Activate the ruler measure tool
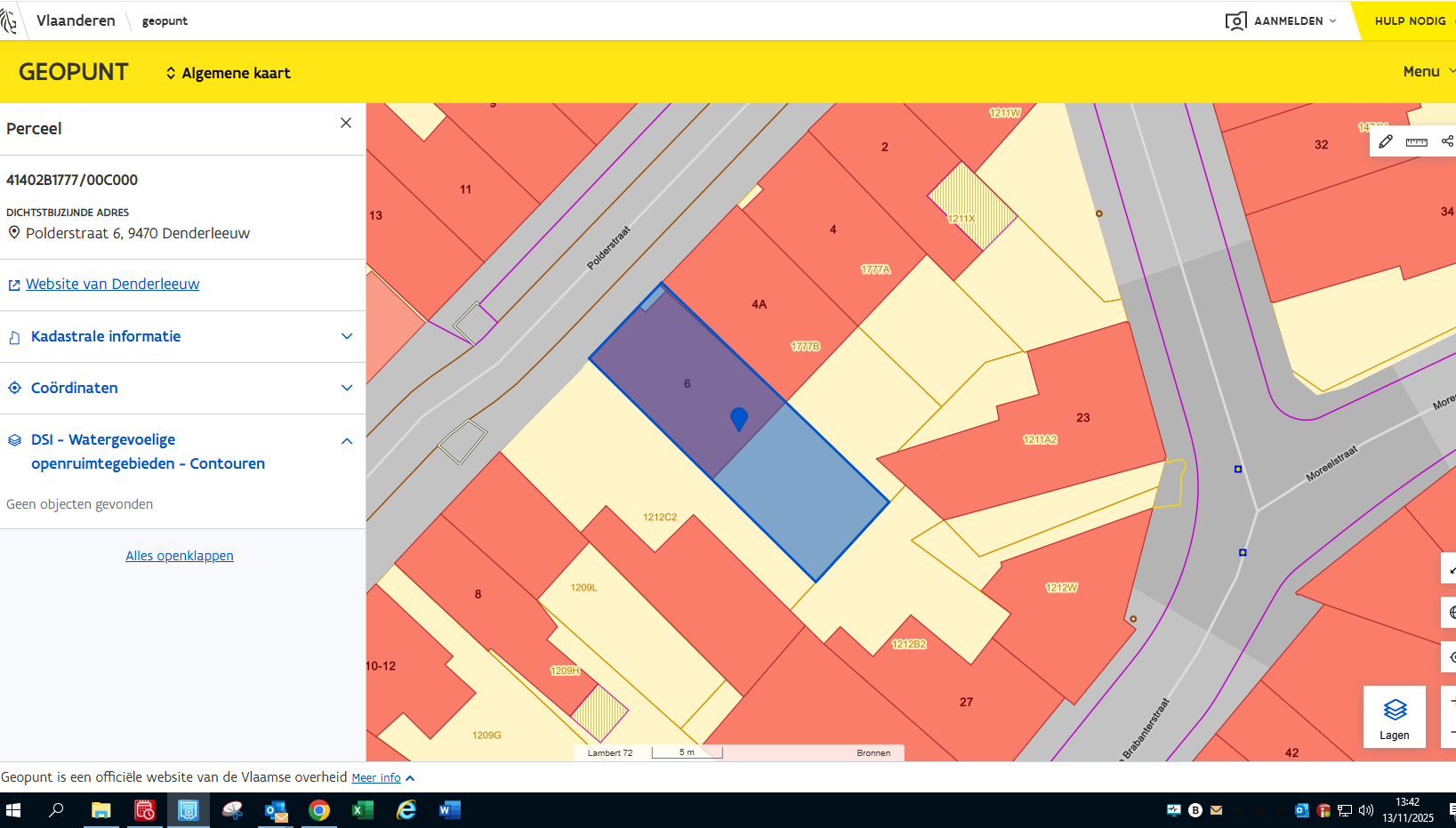1456x828 pixels. [1416, 141]
